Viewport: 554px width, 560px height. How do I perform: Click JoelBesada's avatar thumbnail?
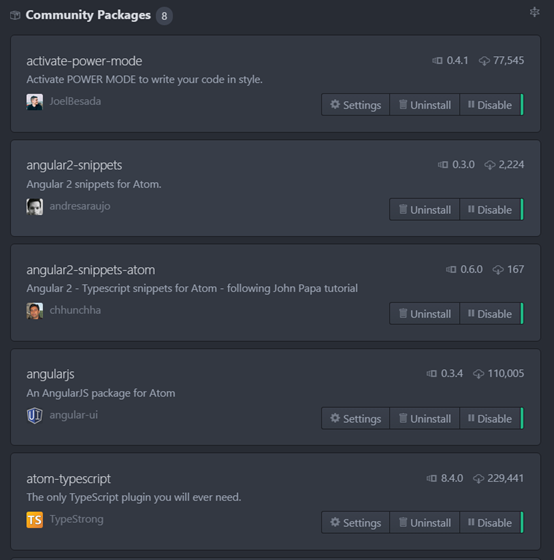pyautogui.click(x=35, y=102)
